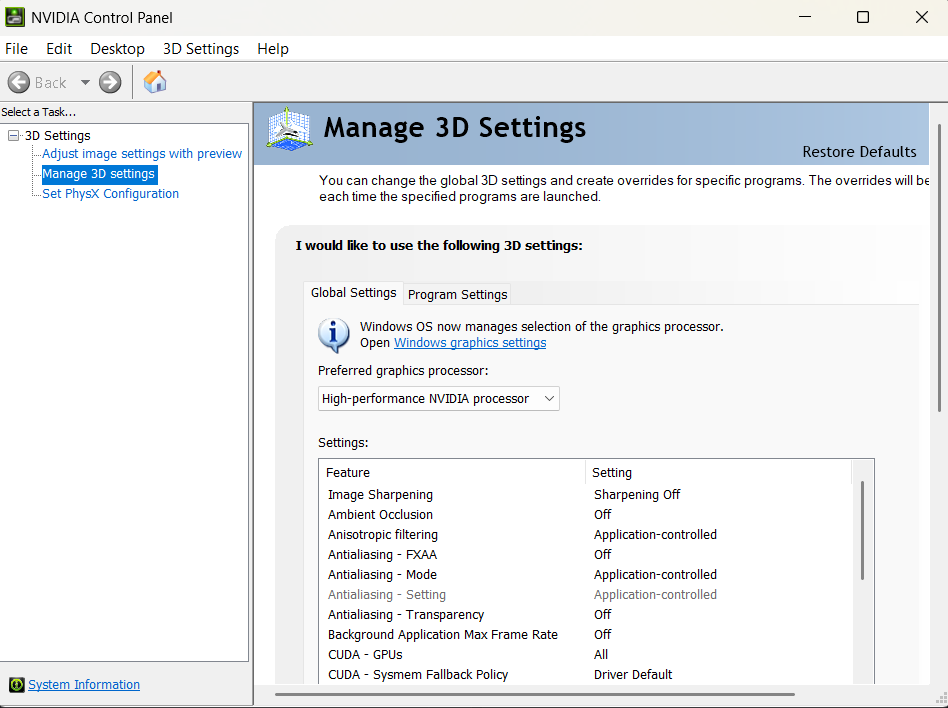Select Background Application Max Frame Rate row
948x708 pixels.
click(585, 634)
